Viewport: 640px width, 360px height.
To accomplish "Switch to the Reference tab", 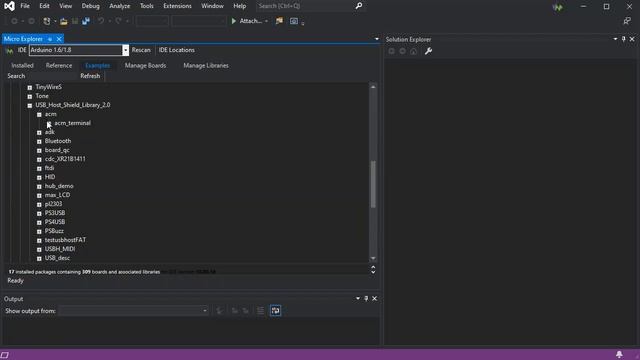I will (59, 65).
